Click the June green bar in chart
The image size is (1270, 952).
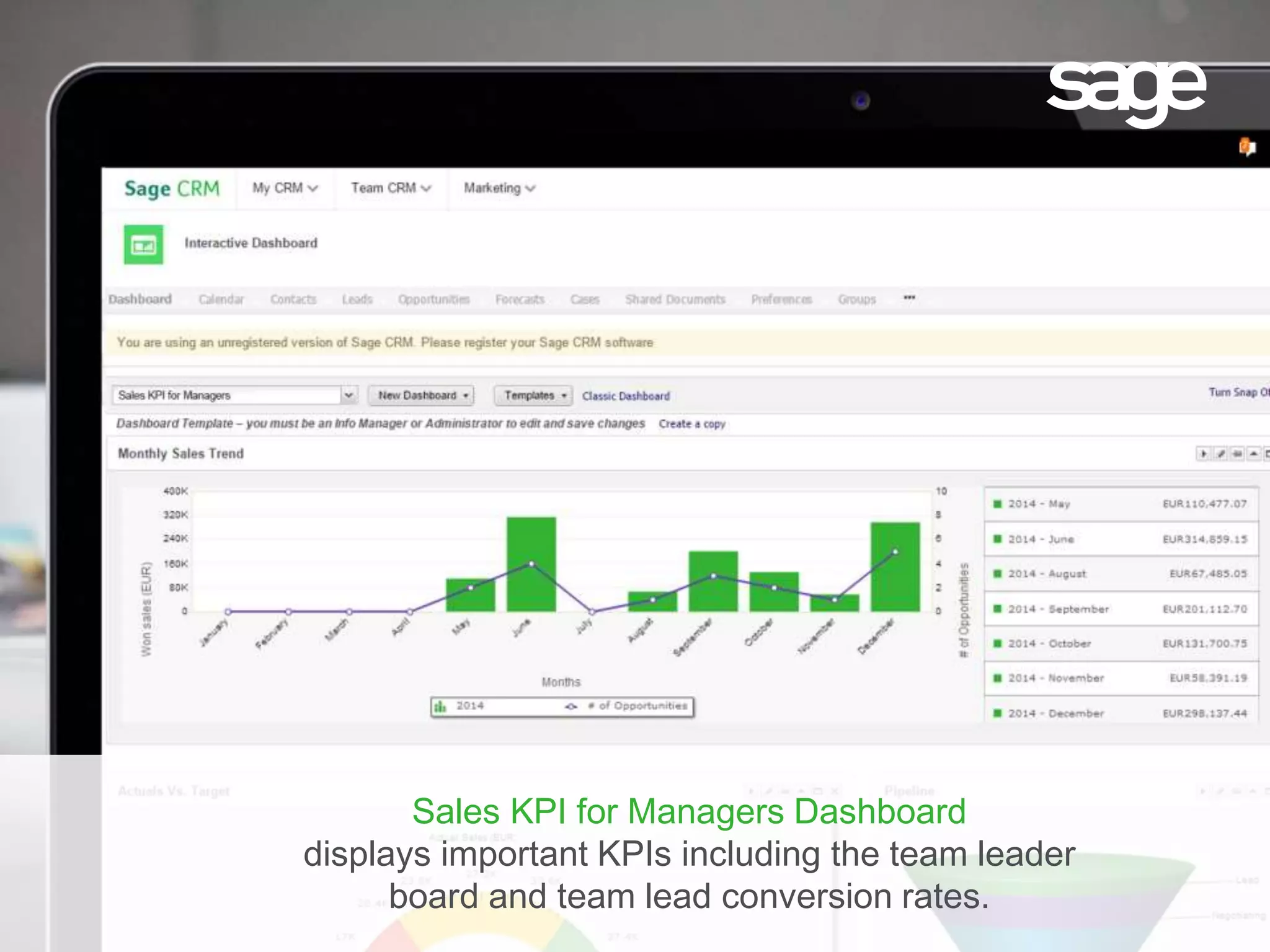[531, 564]
